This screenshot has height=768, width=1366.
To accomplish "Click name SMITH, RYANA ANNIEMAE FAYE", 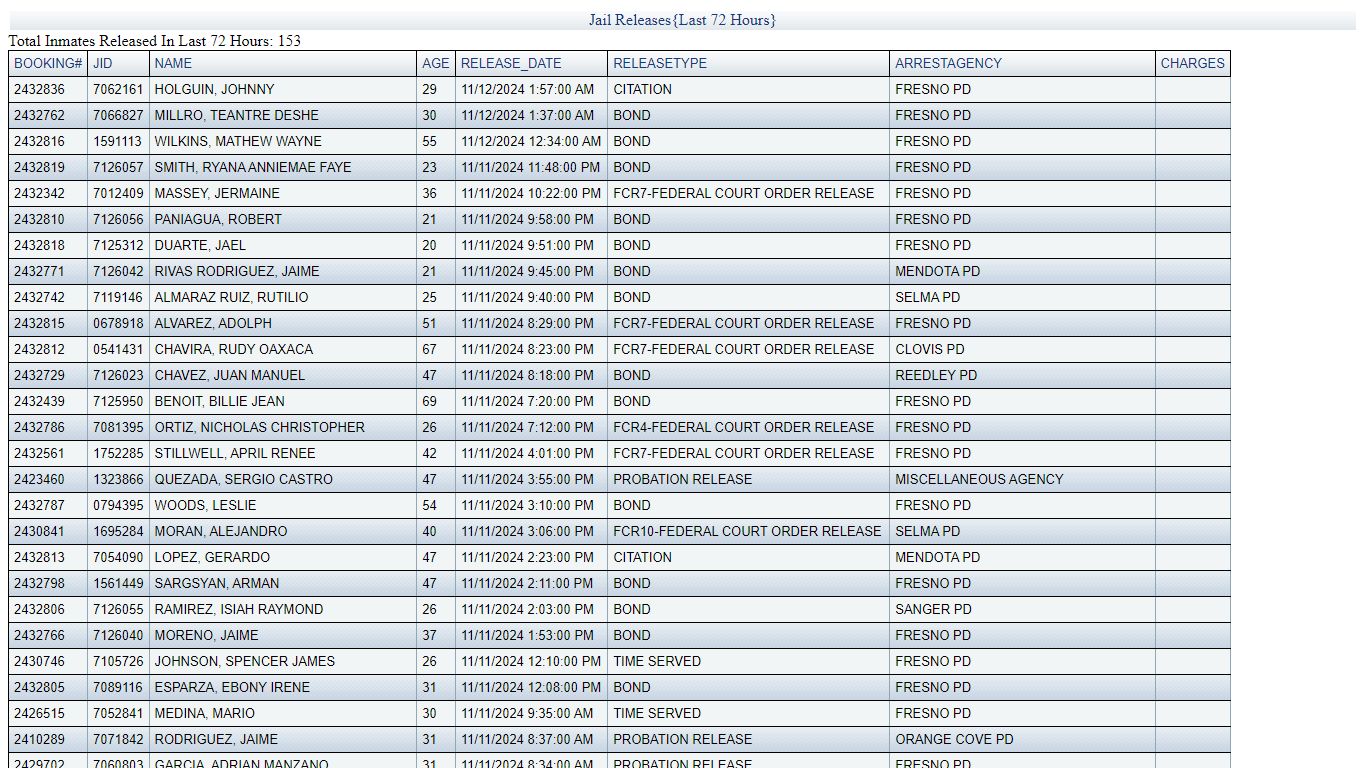I will (253, 167).
